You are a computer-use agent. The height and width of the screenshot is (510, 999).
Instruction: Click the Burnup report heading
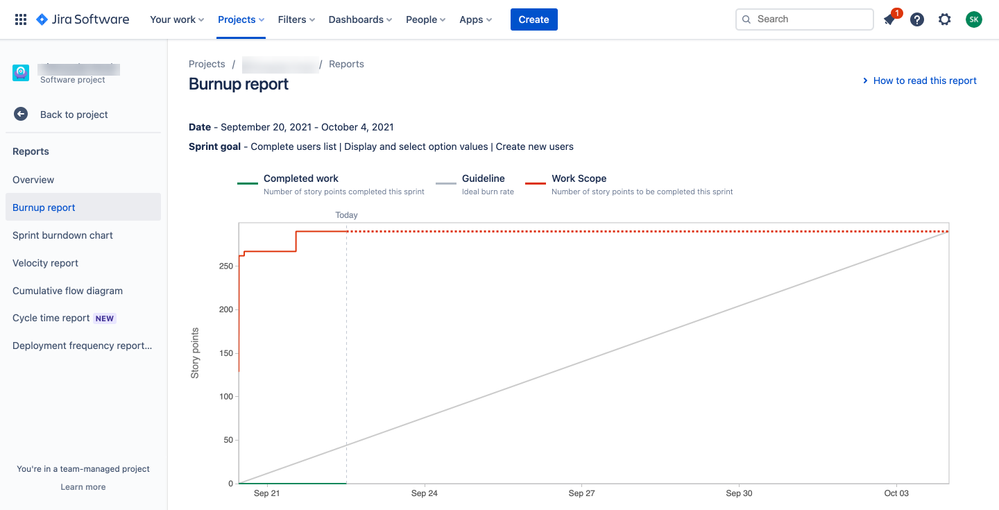(239, 84)
